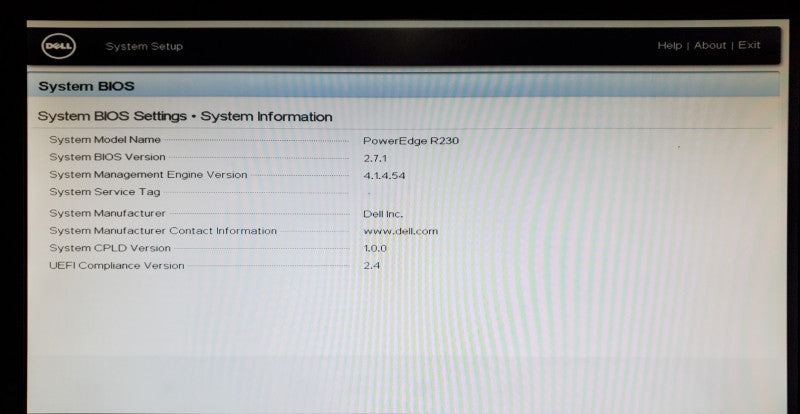Select the System BIOS Version label

click(107, 157)
